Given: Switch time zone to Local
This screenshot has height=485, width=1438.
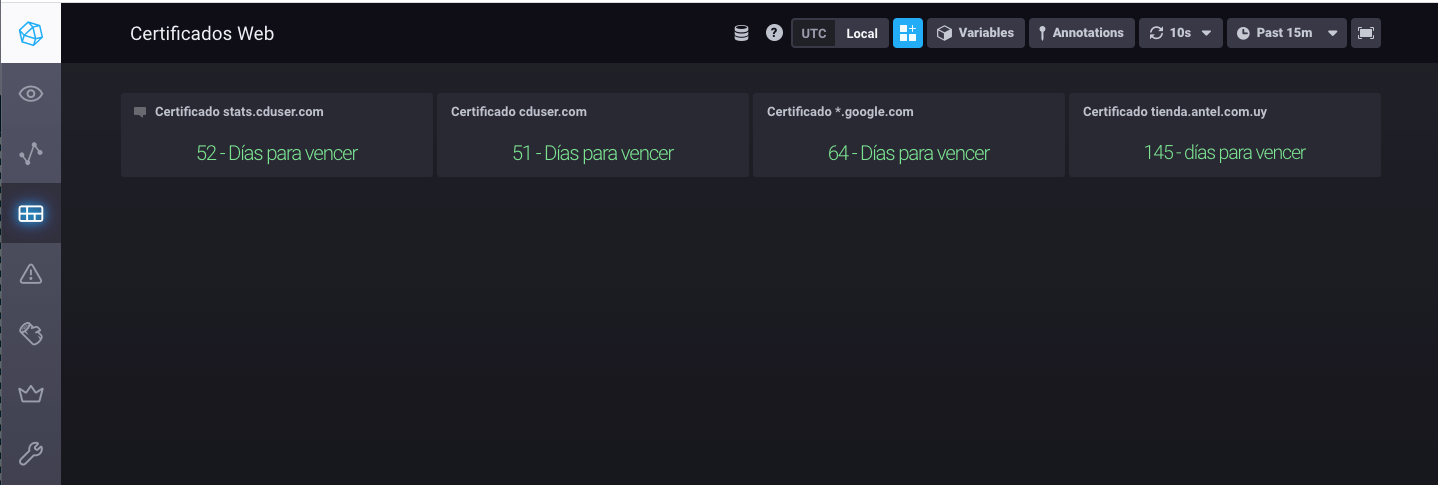Looking at the screenshot, I should coord(862,33).
